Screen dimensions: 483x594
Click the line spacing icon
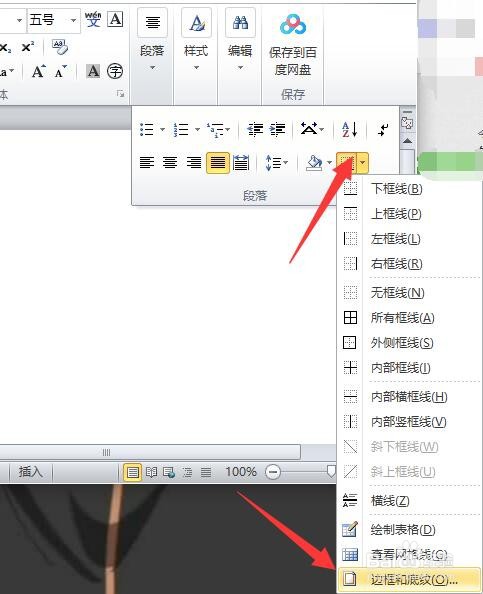274,163
